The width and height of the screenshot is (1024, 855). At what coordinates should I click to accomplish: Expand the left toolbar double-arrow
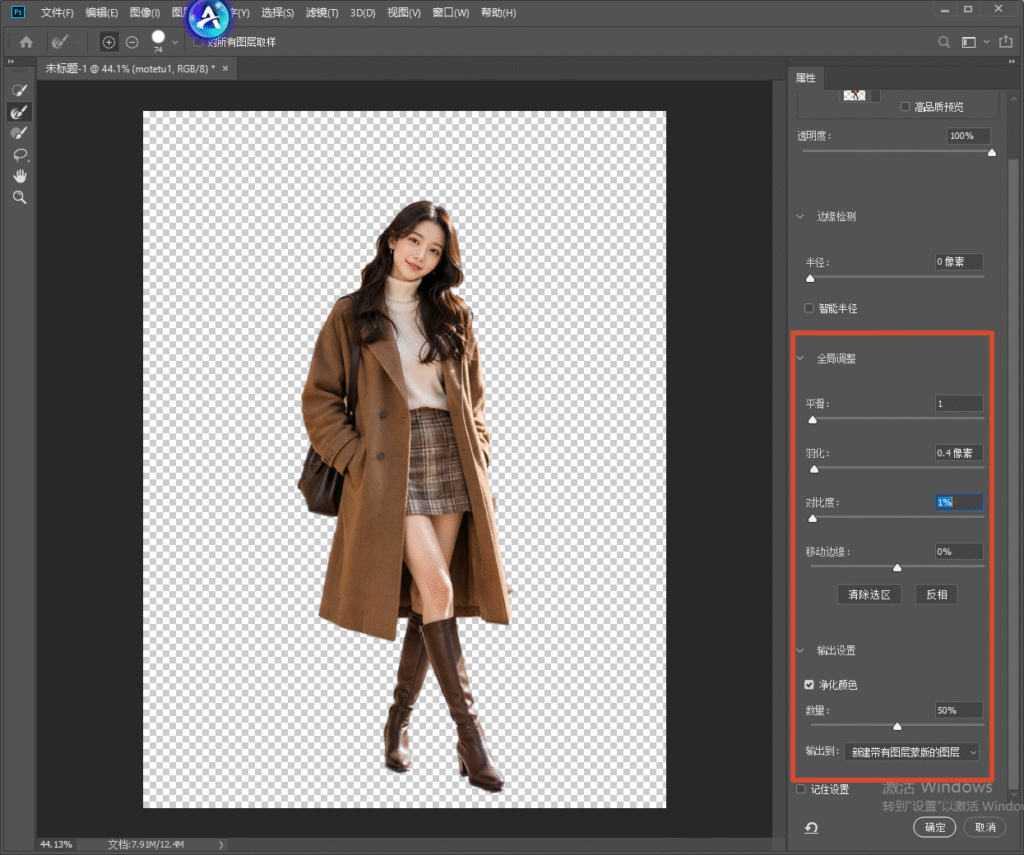[x=10, y=61]
